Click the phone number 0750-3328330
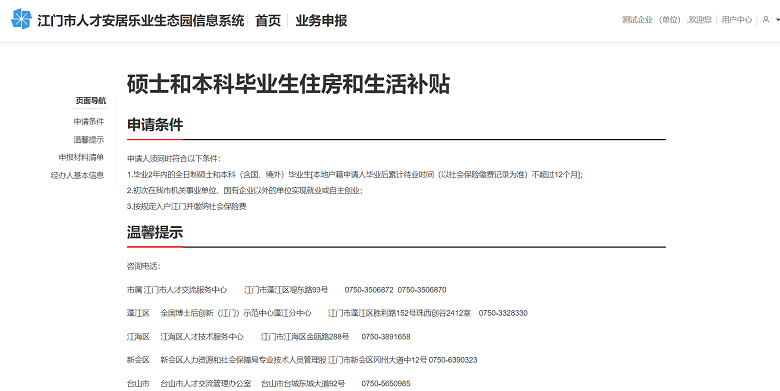The height and width of the screenshot is (391, 780). [x=503, y=313]
